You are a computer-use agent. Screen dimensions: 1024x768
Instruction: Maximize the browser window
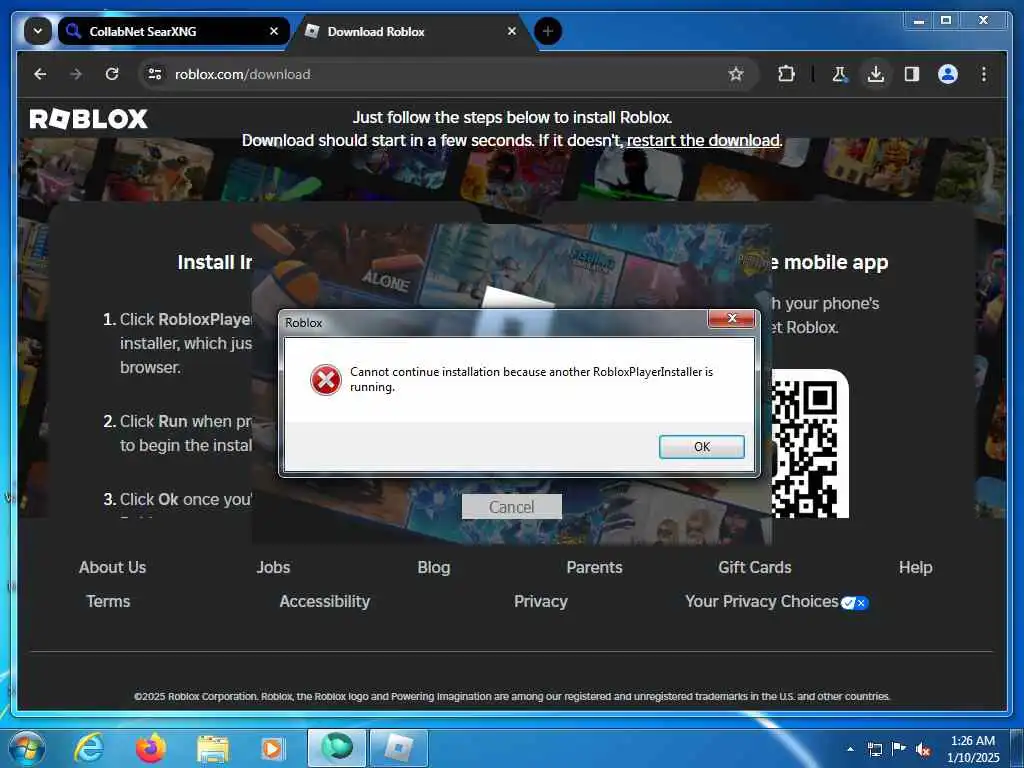click(x=946, y=21)
